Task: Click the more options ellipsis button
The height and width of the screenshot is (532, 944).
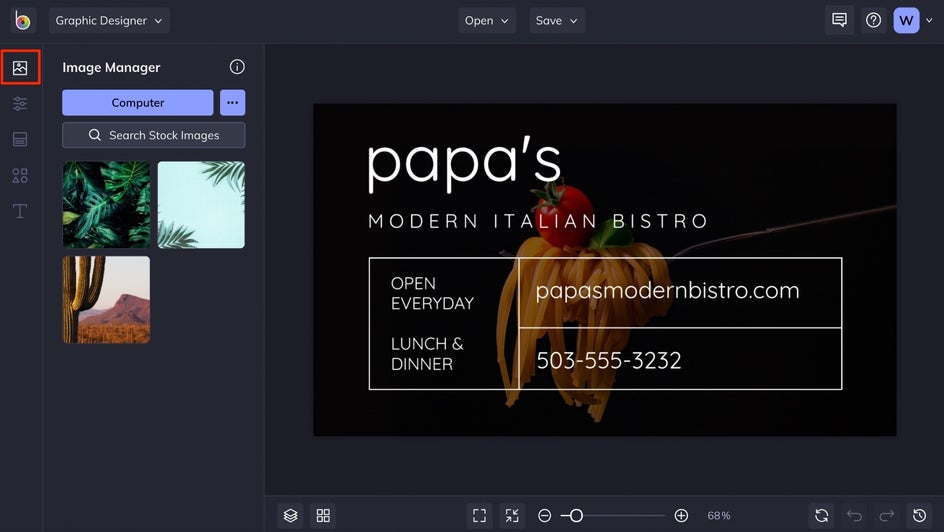Action: click(232, 102)
